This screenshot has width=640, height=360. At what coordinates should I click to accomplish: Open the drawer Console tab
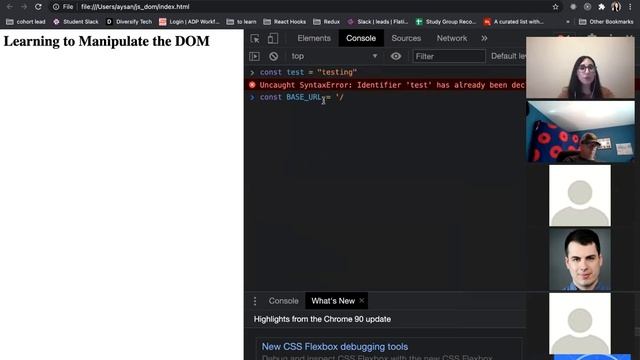pyautogui.click(x=283, y=301)
